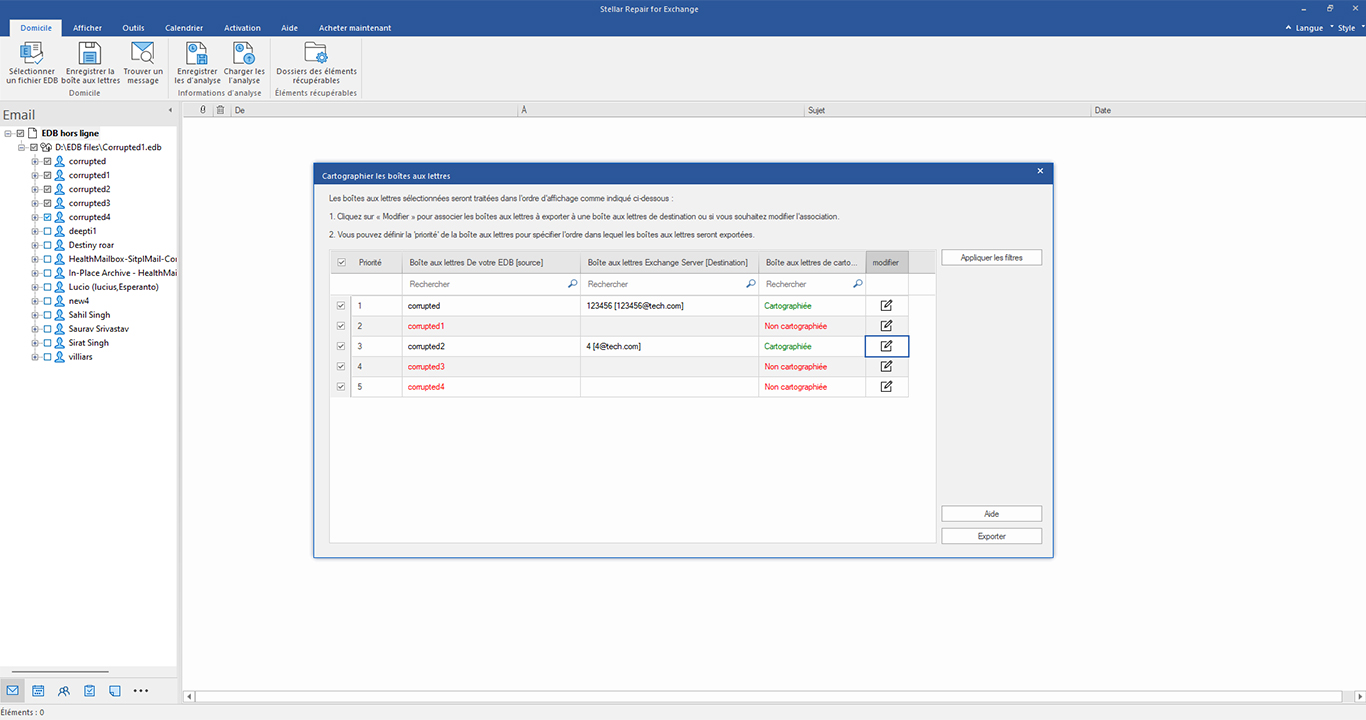Image resolution: width=1366 pixels, height=720 pixels.
Task: Click the Exporter button
Action: pyautogui.click(x=991, y=537)
